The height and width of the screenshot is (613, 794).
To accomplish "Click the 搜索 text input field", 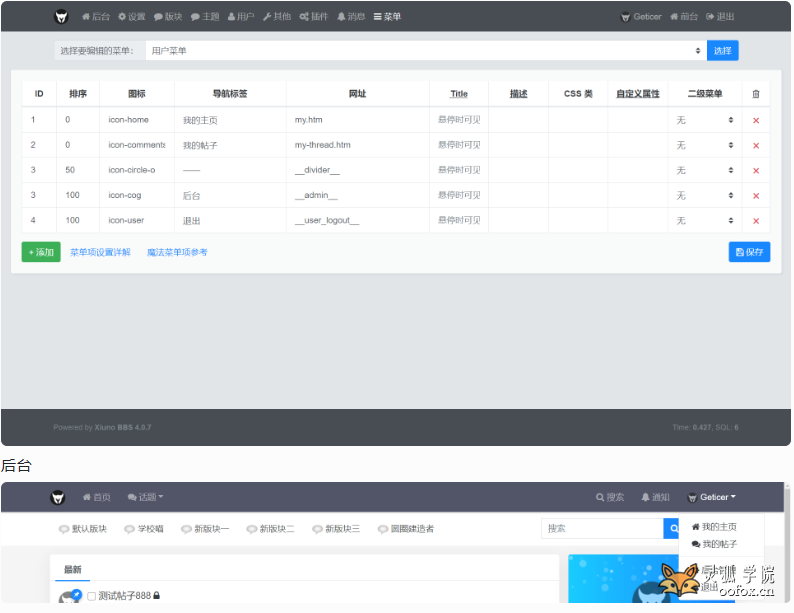I will pos(602,528).
